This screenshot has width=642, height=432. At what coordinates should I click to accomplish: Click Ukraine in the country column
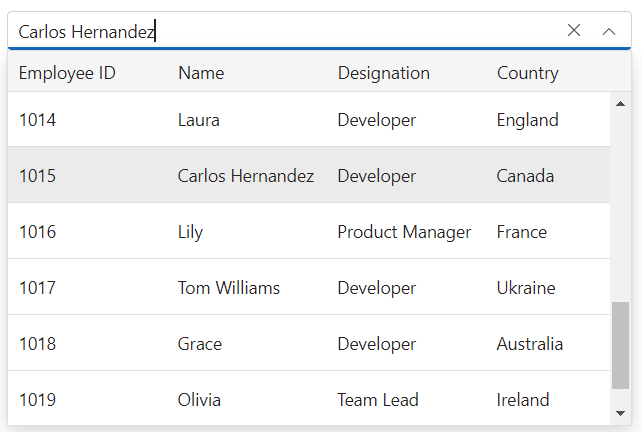(526, 288)
